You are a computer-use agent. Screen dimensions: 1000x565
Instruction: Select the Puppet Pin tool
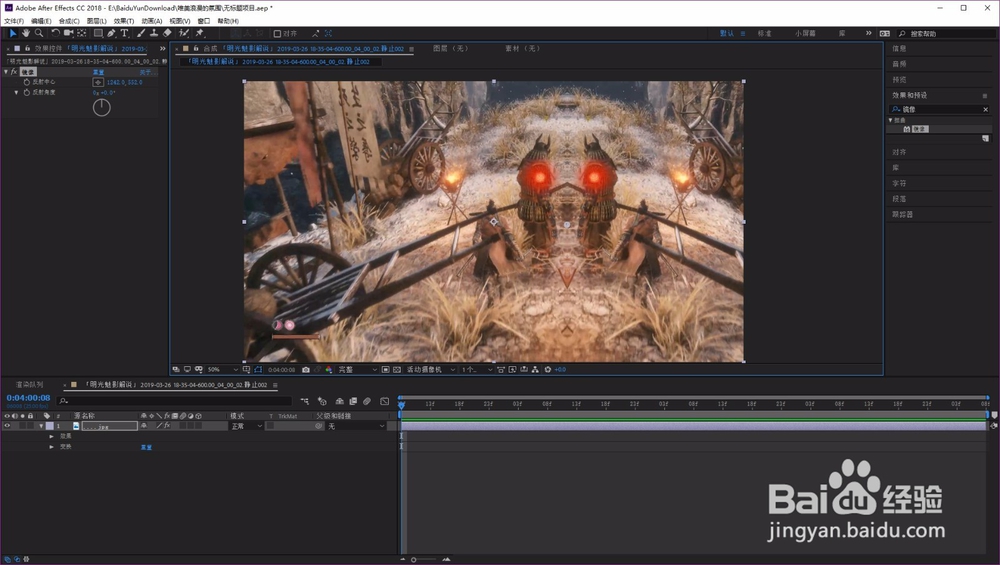pyautogui.click(x=200, y=33)
